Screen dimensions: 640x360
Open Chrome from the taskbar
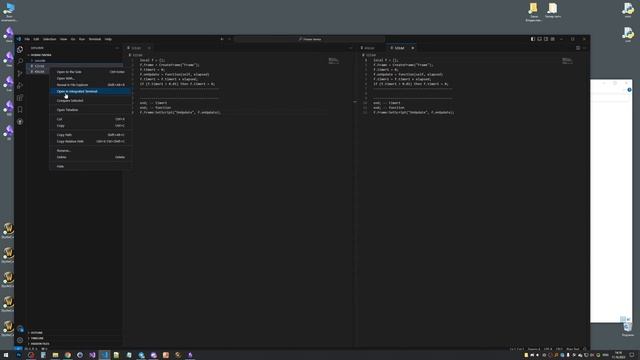68,355
